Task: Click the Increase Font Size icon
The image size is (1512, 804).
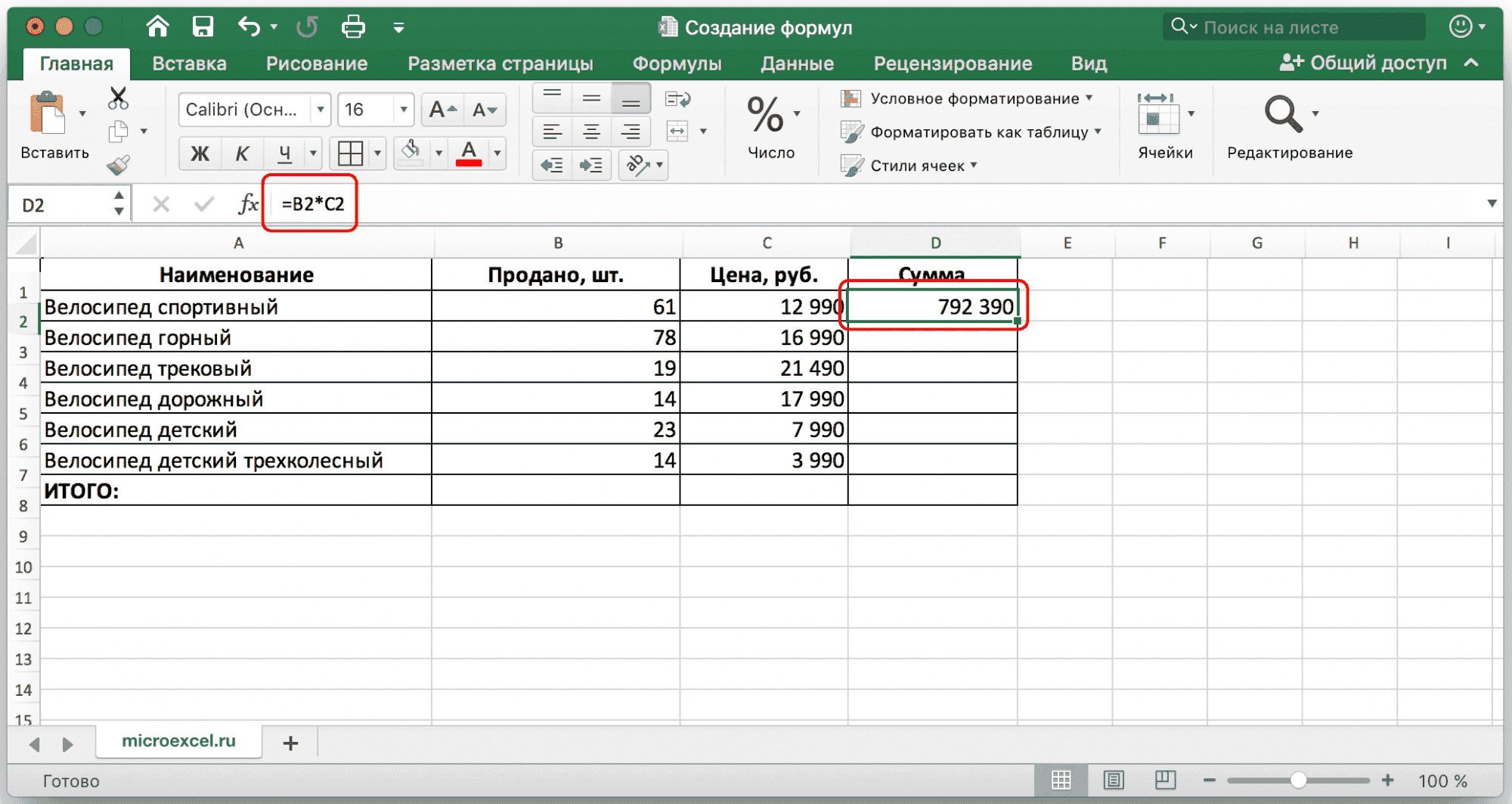Action: [x=442, y=110]
